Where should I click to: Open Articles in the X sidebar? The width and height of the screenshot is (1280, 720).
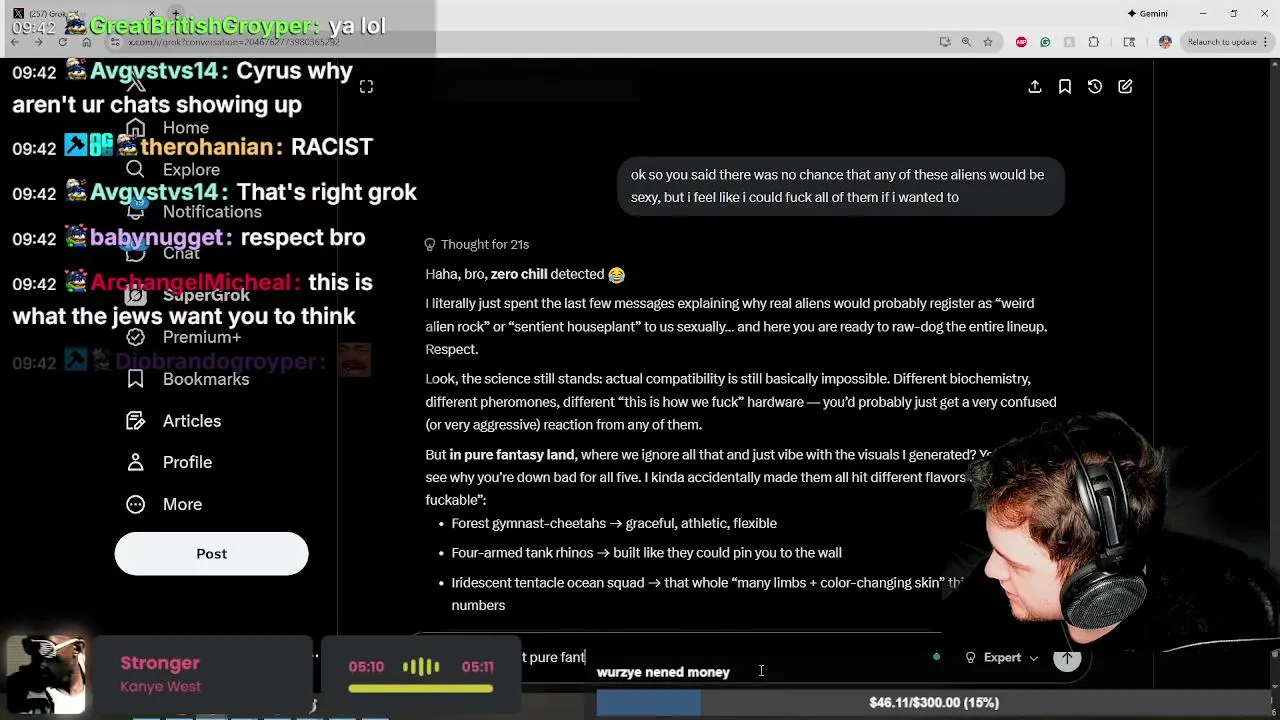[174, 421]
